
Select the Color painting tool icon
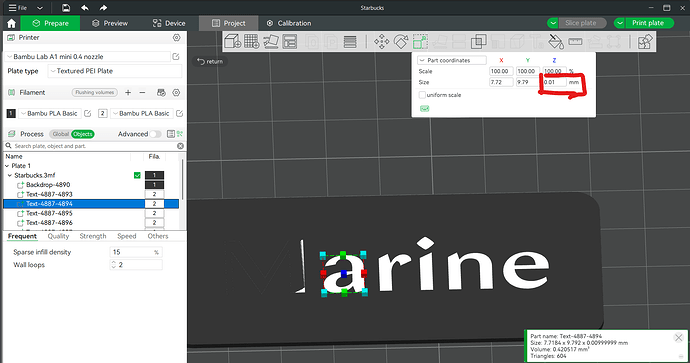coord(556,42)
